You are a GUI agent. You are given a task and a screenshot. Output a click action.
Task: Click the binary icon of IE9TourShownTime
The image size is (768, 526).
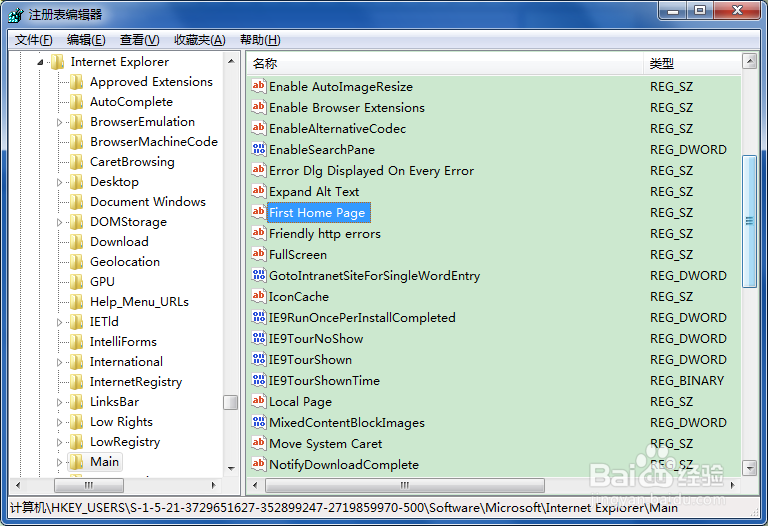259,381
